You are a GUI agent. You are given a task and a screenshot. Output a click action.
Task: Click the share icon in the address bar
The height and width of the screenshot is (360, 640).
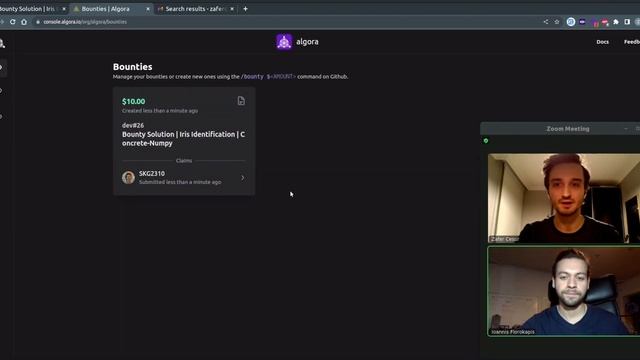point(546,22)
